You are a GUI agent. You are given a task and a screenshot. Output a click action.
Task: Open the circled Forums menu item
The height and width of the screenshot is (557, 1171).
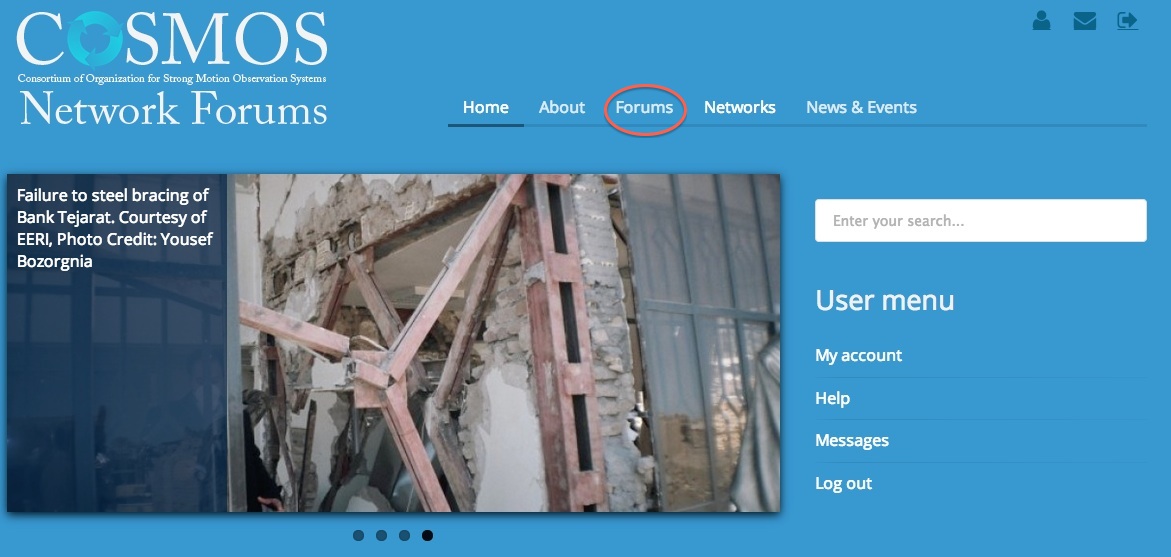pos(644,108)
